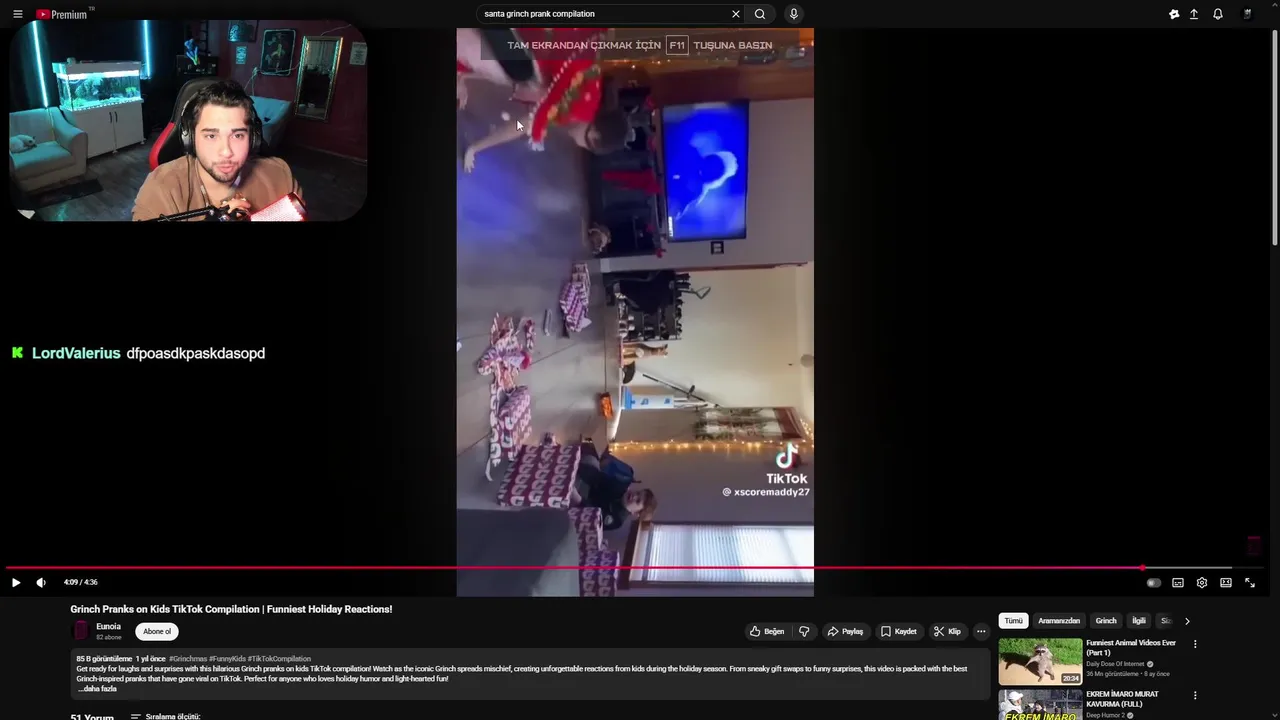Click the 85 B görüntüleme view count
This screenshot has width=1280, height=720.
click(104, 659)
